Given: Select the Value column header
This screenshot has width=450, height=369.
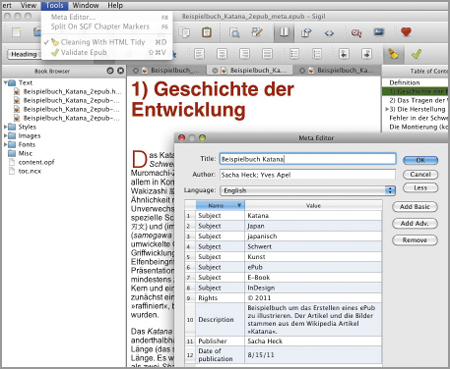Looking at the screenshot, I should click(313, 205).
